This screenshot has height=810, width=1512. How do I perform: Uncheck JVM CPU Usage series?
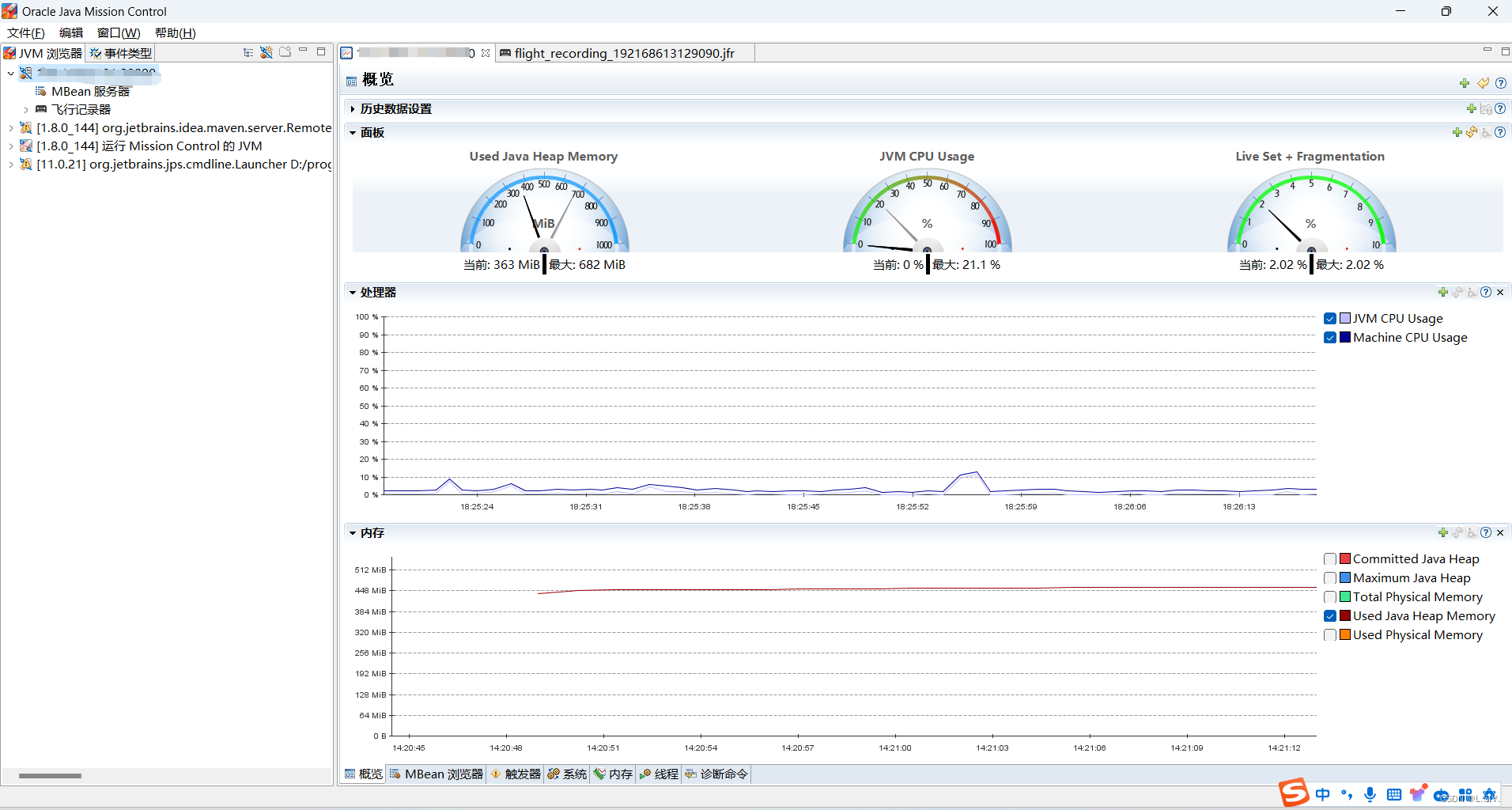1330,318
